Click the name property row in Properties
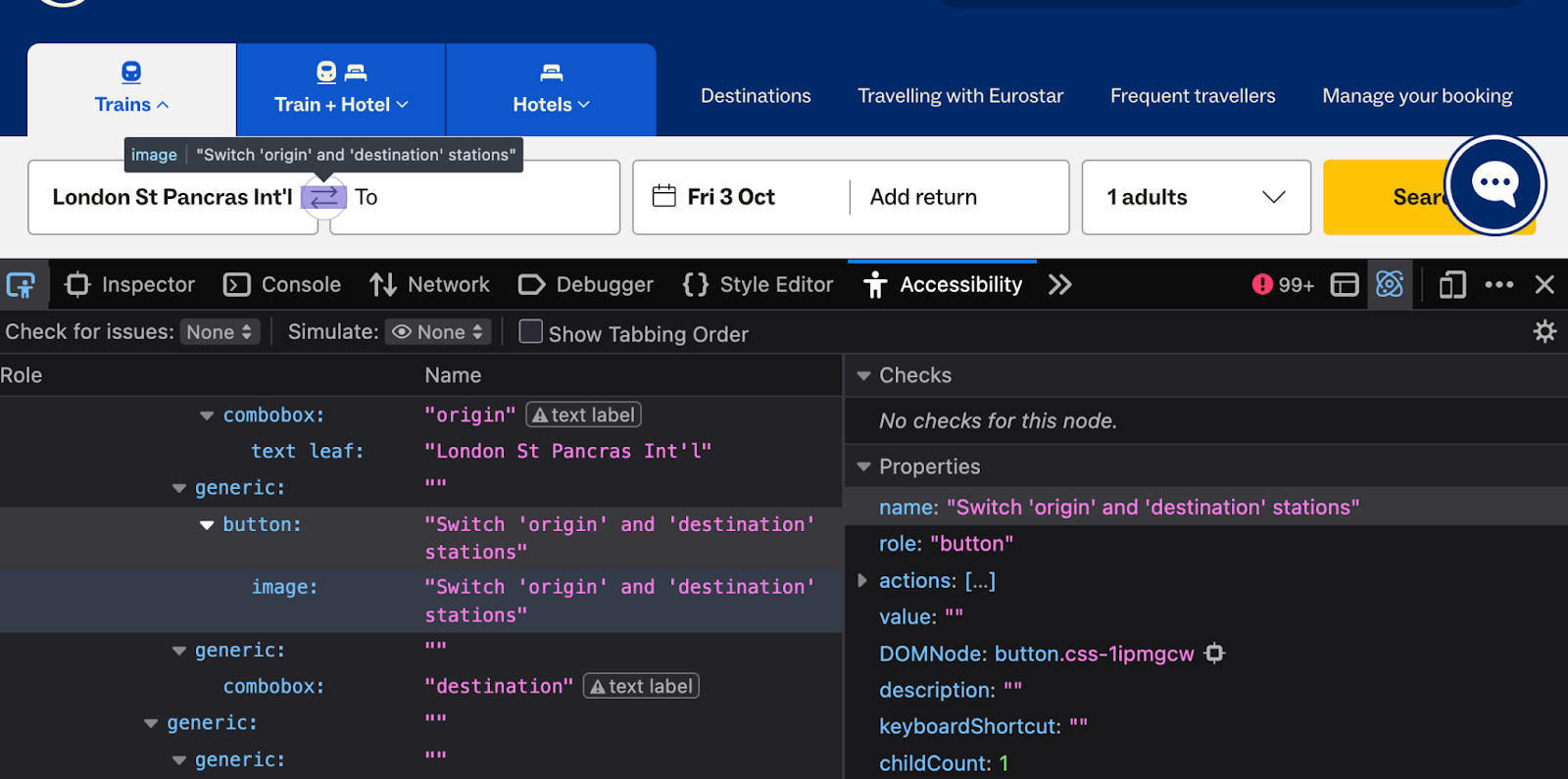Image resolution: width=1568 pixels, height=779 pixels. pos(1206,508)
